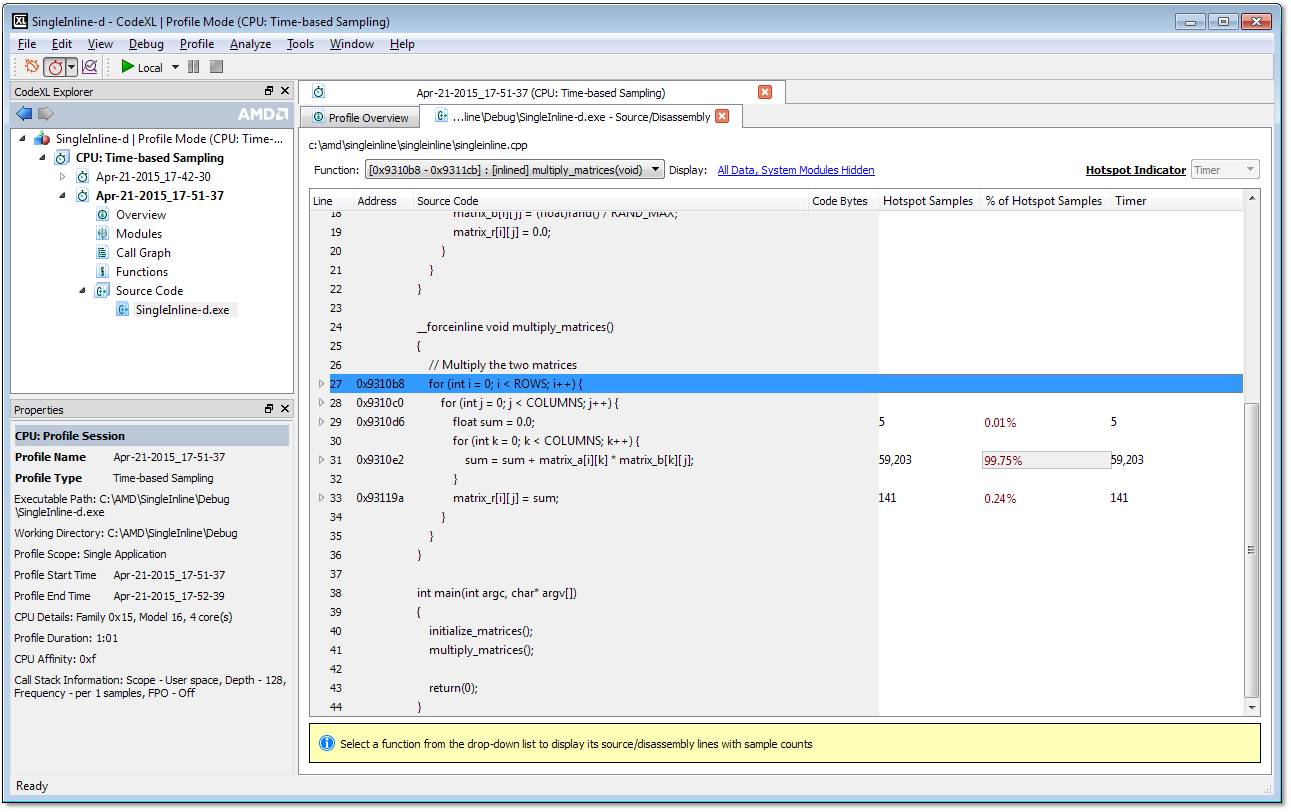Expand disassembly for line 31

[321, 460]
